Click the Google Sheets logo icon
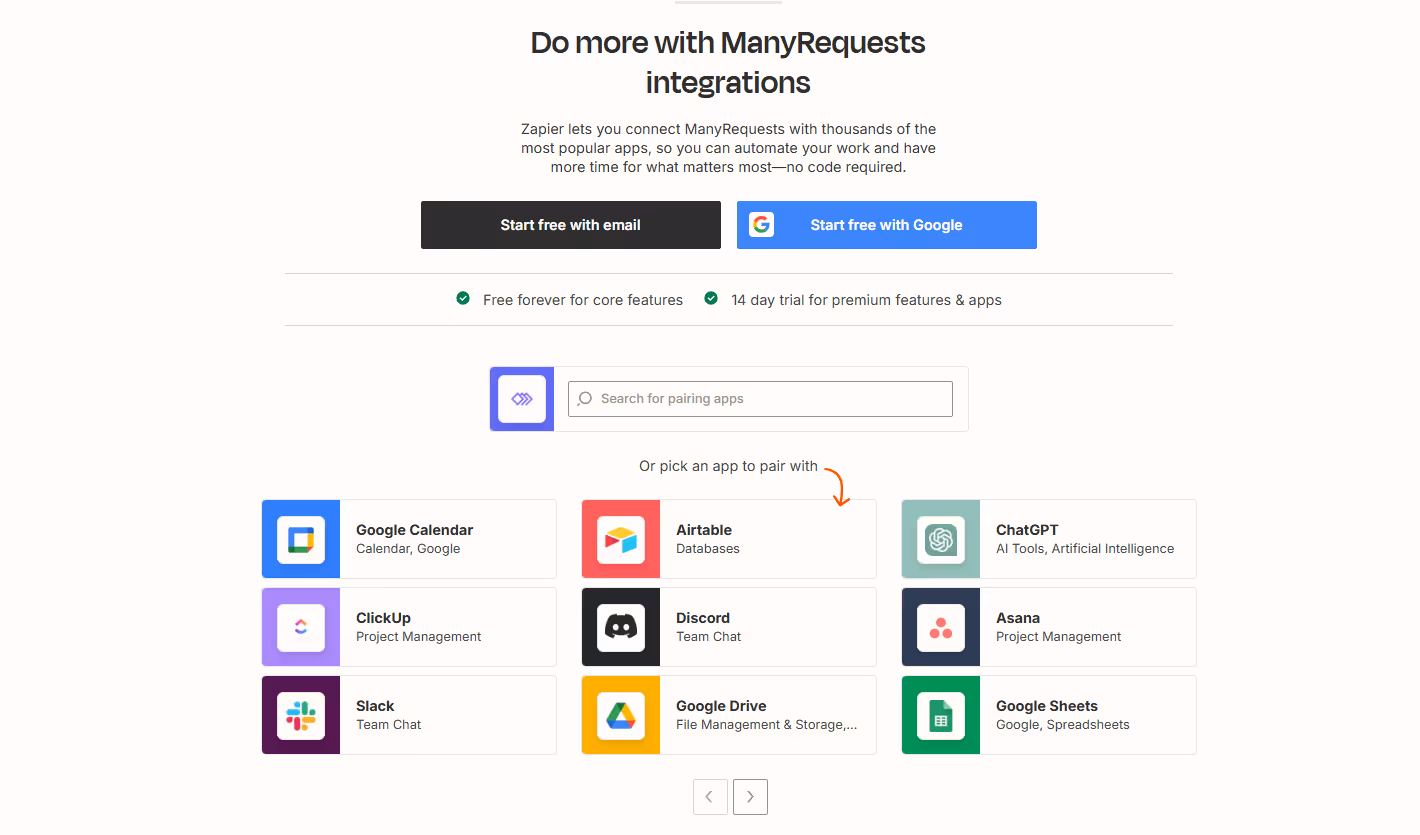The image size is (1420, 835). [x=941, y=716]
